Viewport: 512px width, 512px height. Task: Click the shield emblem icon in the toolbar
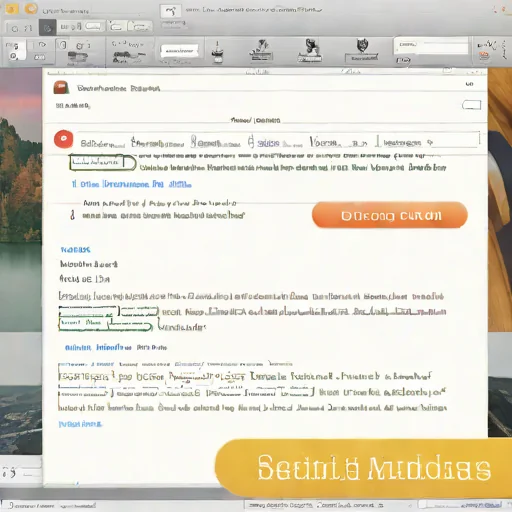[x=362, y=46]
